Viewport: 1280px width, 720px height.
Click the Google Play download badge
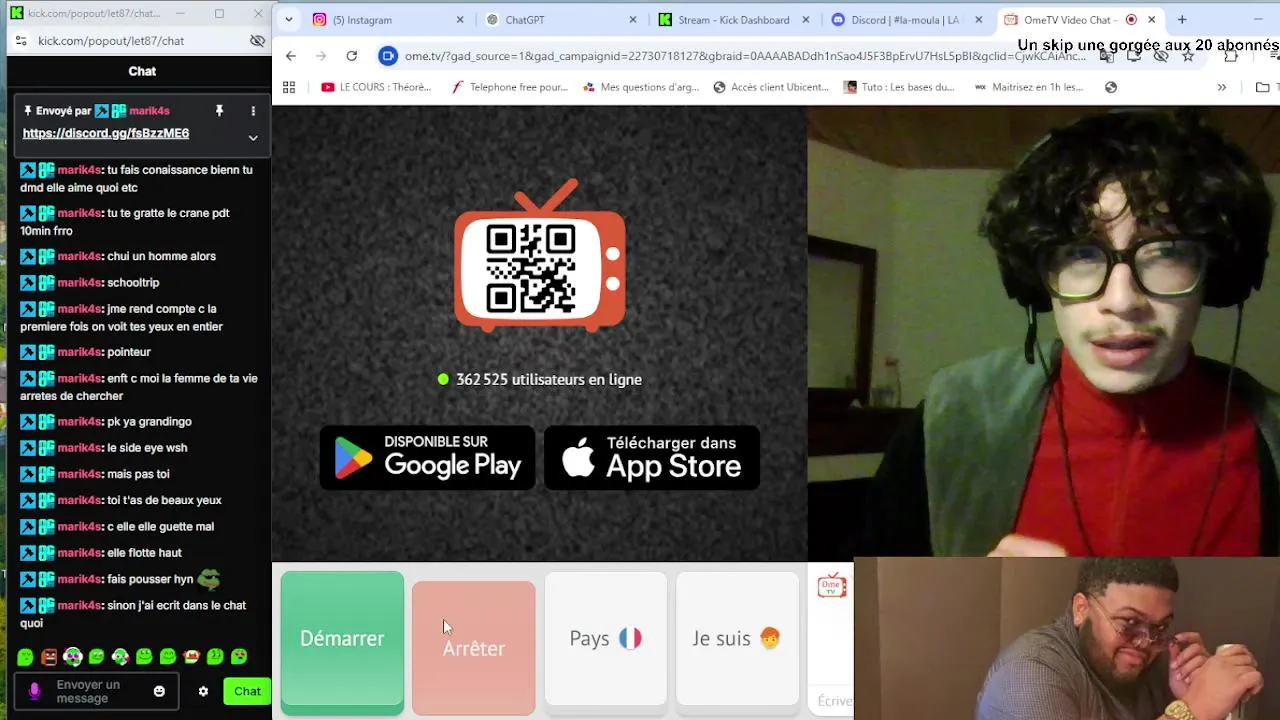coord(427,457)
